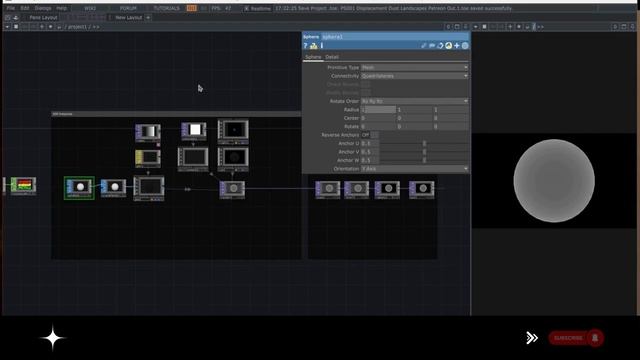Click the plus icon in network editor toolbar
640x360 pixels.
tap(42, 27)
